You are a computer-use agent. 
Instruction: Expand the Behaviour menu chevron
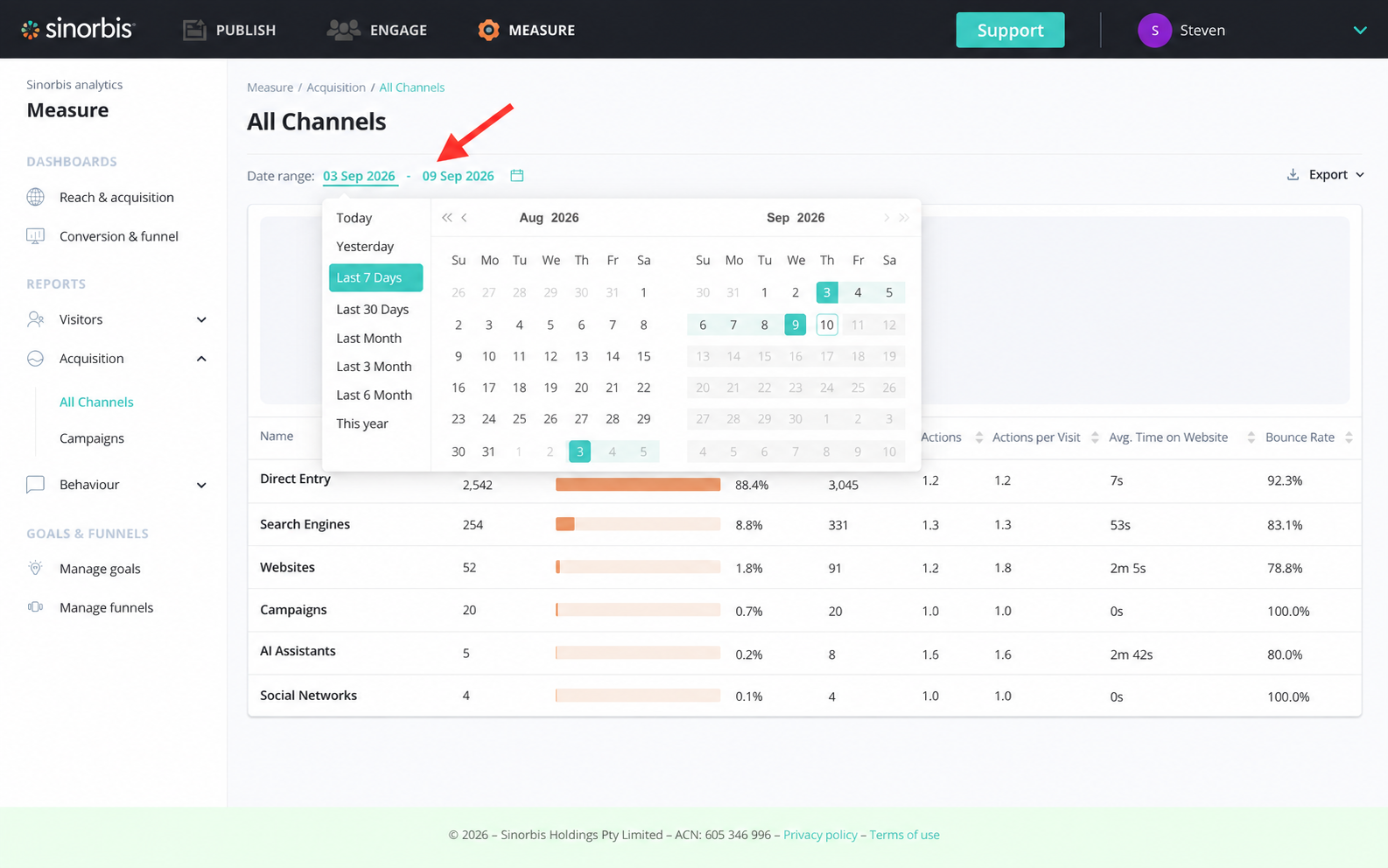click(201, 485)
